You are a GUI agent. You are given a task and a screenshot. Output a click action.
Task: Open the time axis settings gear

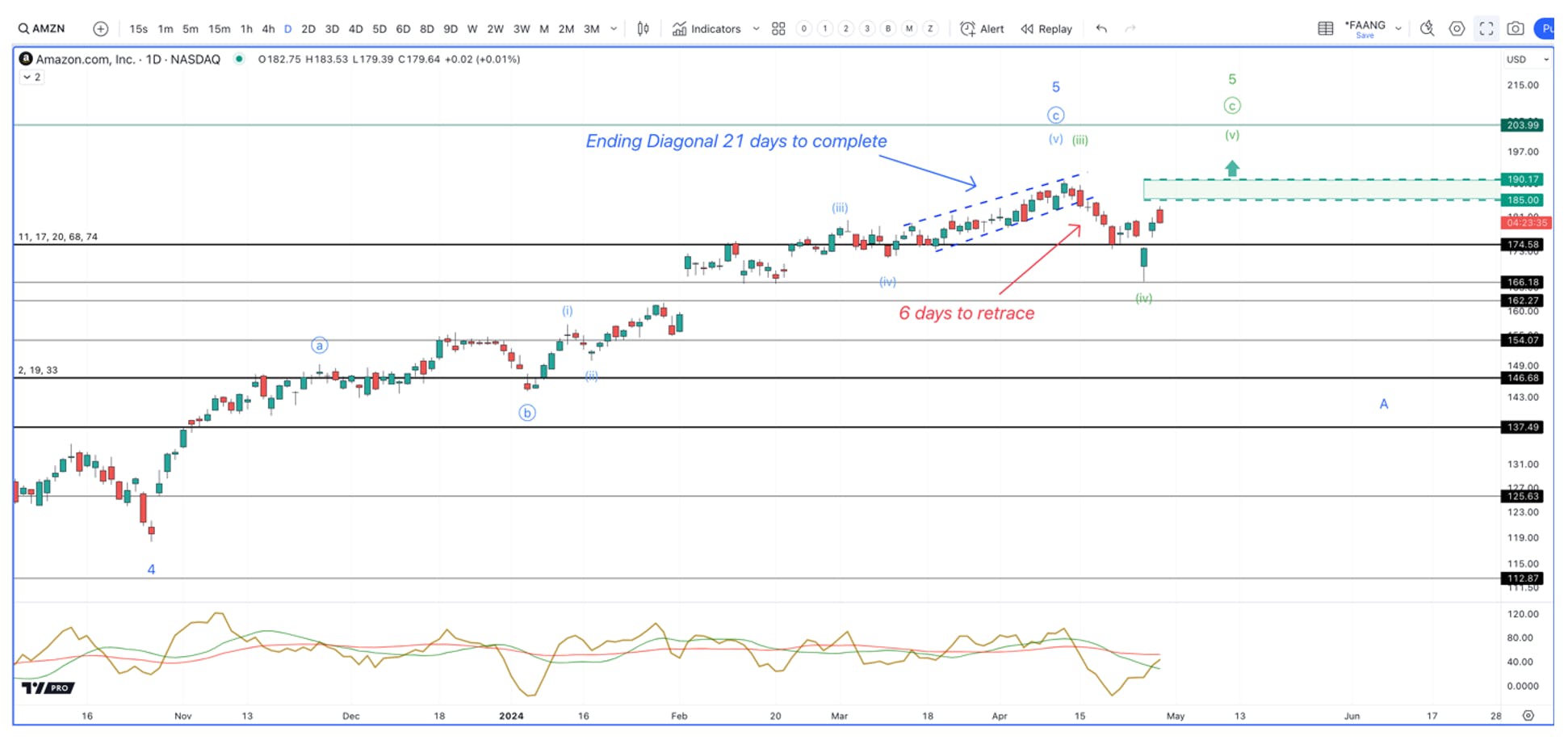click(1528, 716)
